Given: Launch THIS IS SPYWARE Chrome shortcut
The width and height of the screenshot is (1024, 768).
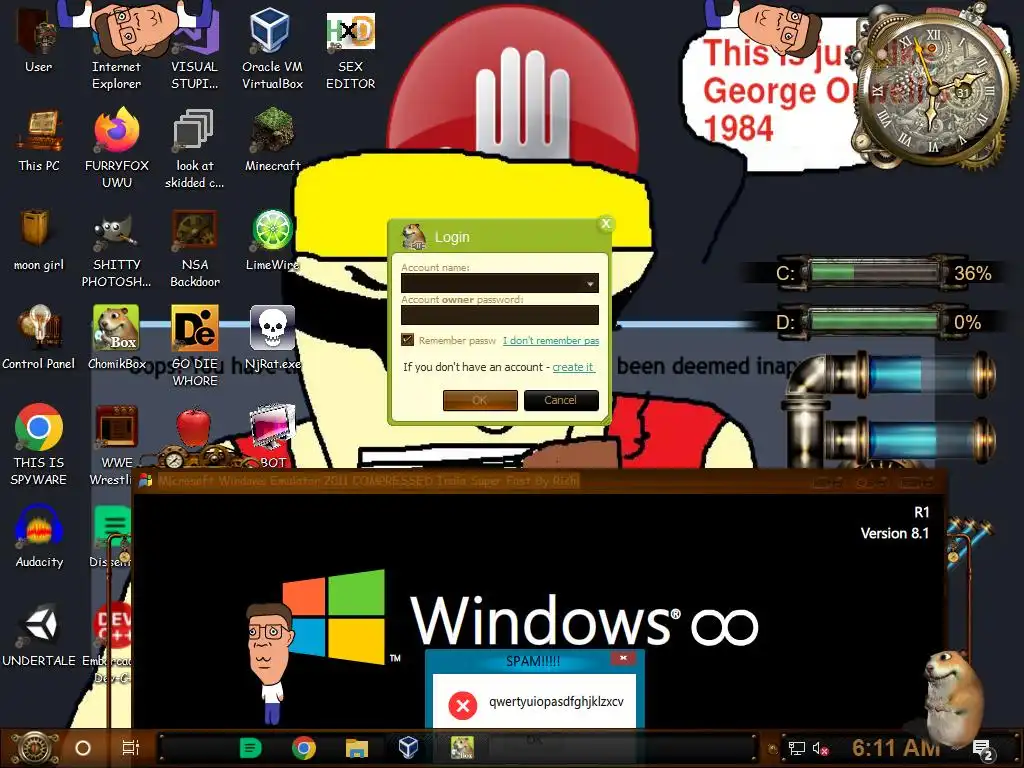Looking at the screenshot, I should point(39,444).
